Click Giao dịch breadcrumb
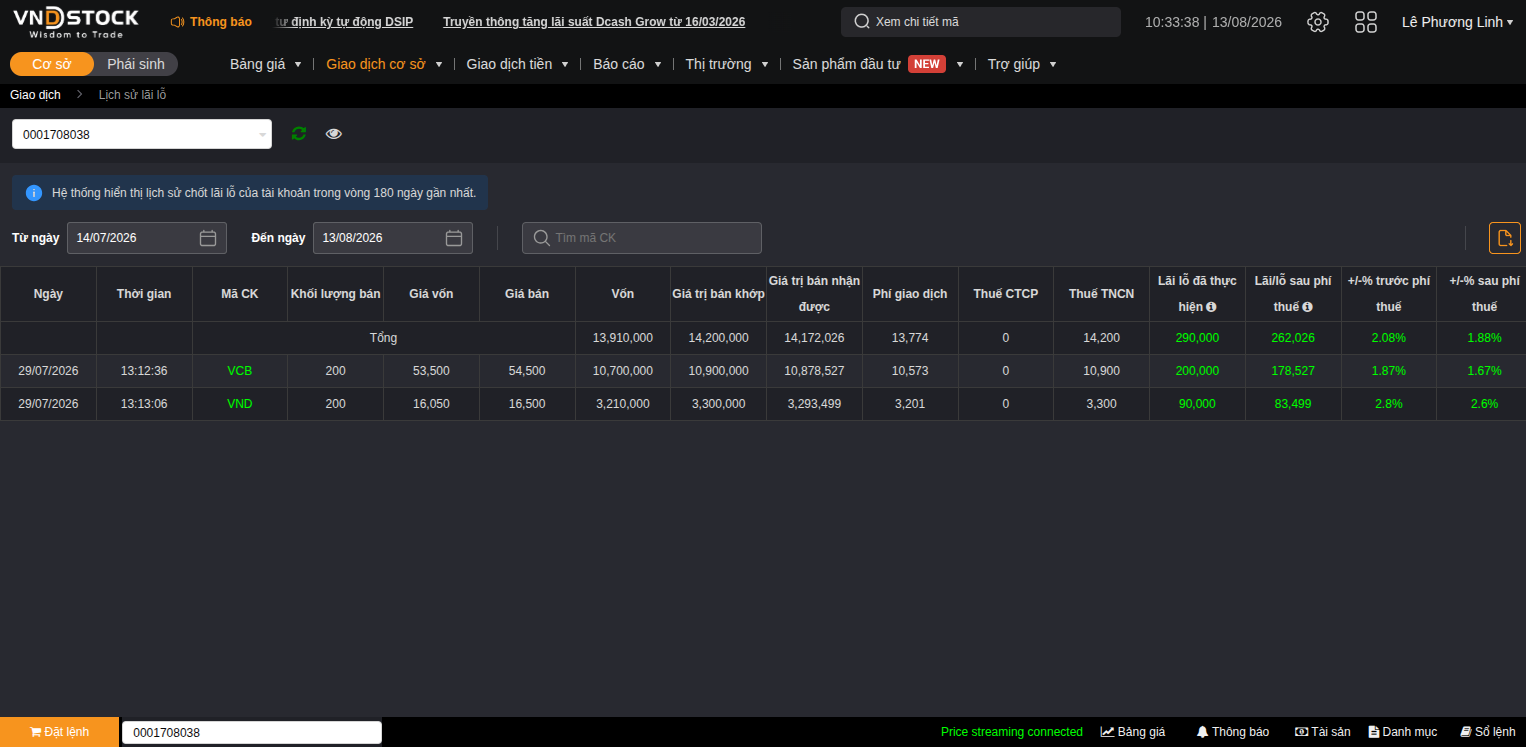 click(35, 95)
